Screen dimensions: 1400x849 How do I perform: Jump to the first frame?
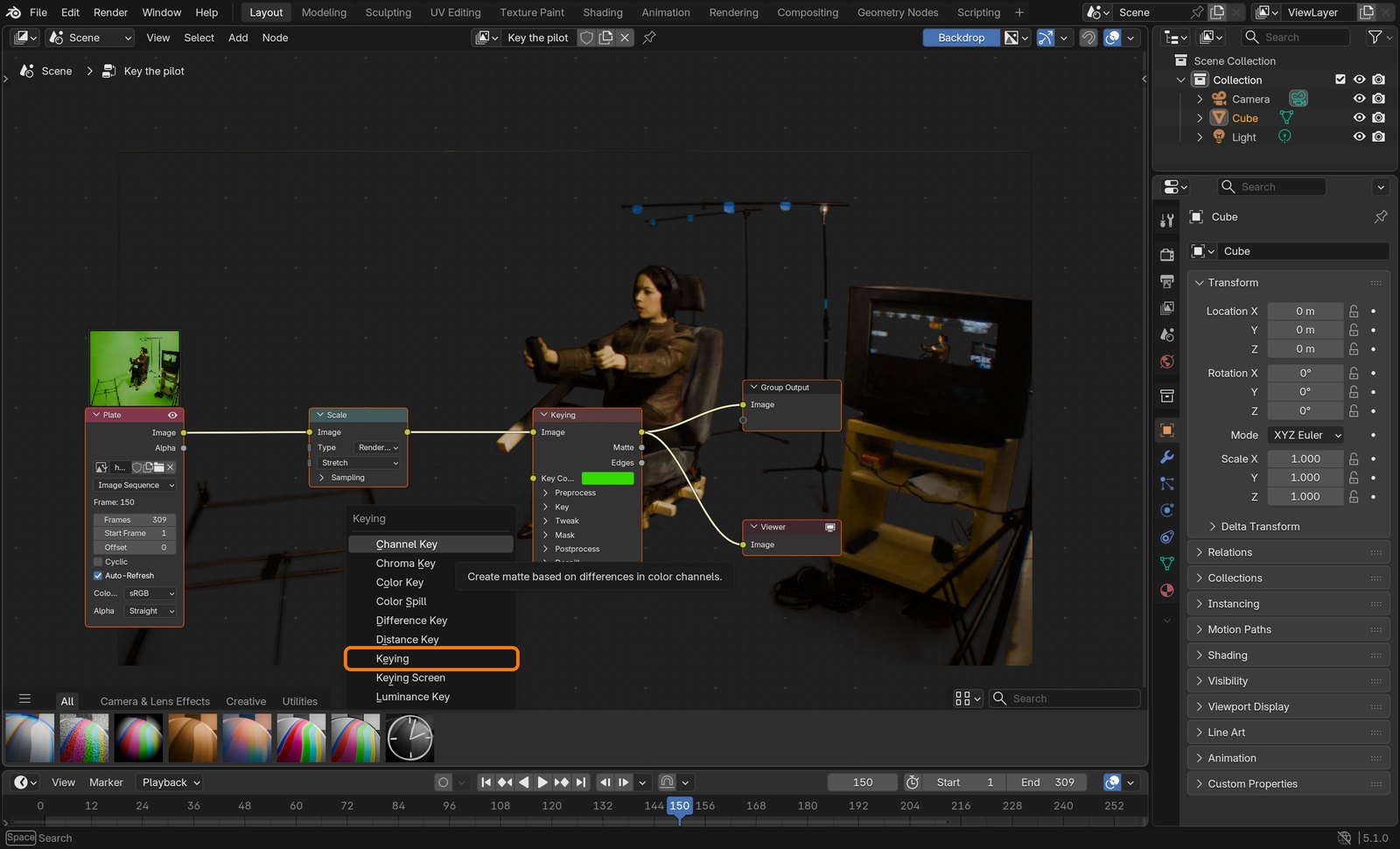(x=486, y=782)
